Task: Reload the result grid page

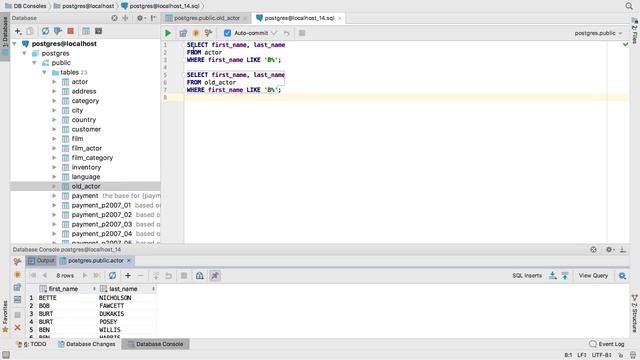Action: tap(112, 276)
